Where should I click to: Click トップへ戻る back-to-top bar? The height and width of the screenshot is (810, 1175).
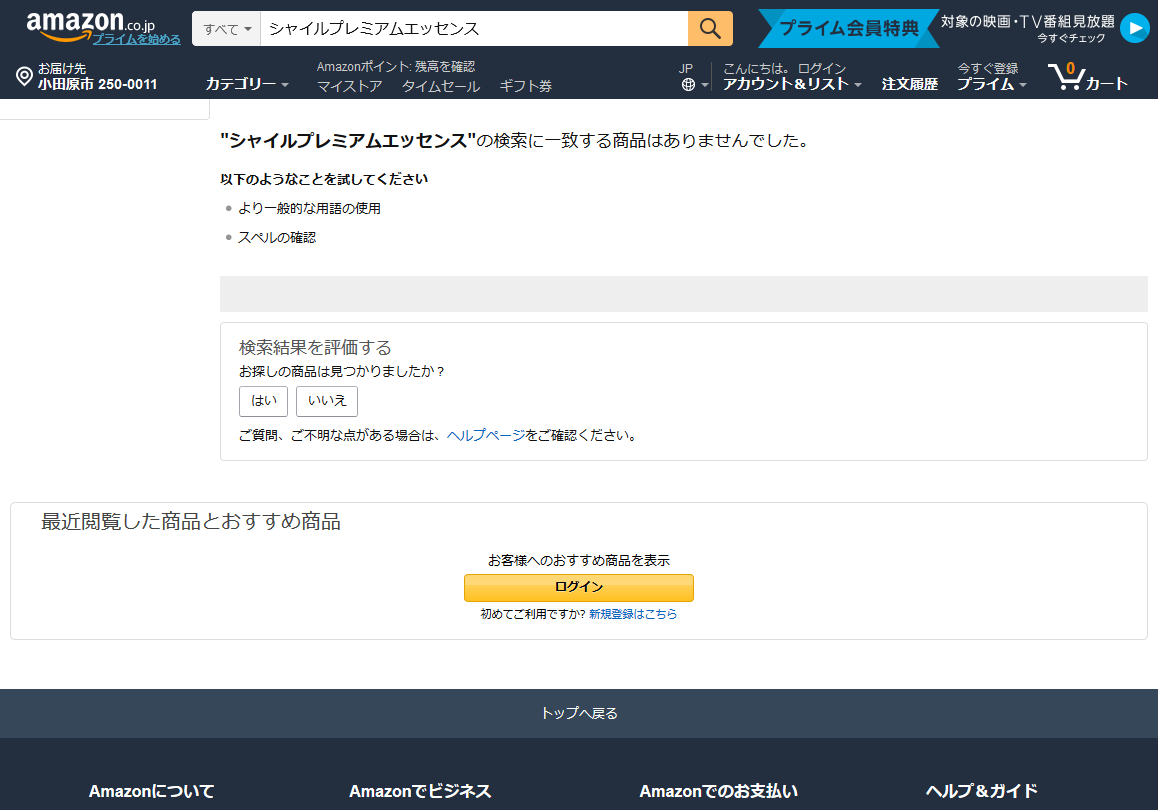point(579,713)
